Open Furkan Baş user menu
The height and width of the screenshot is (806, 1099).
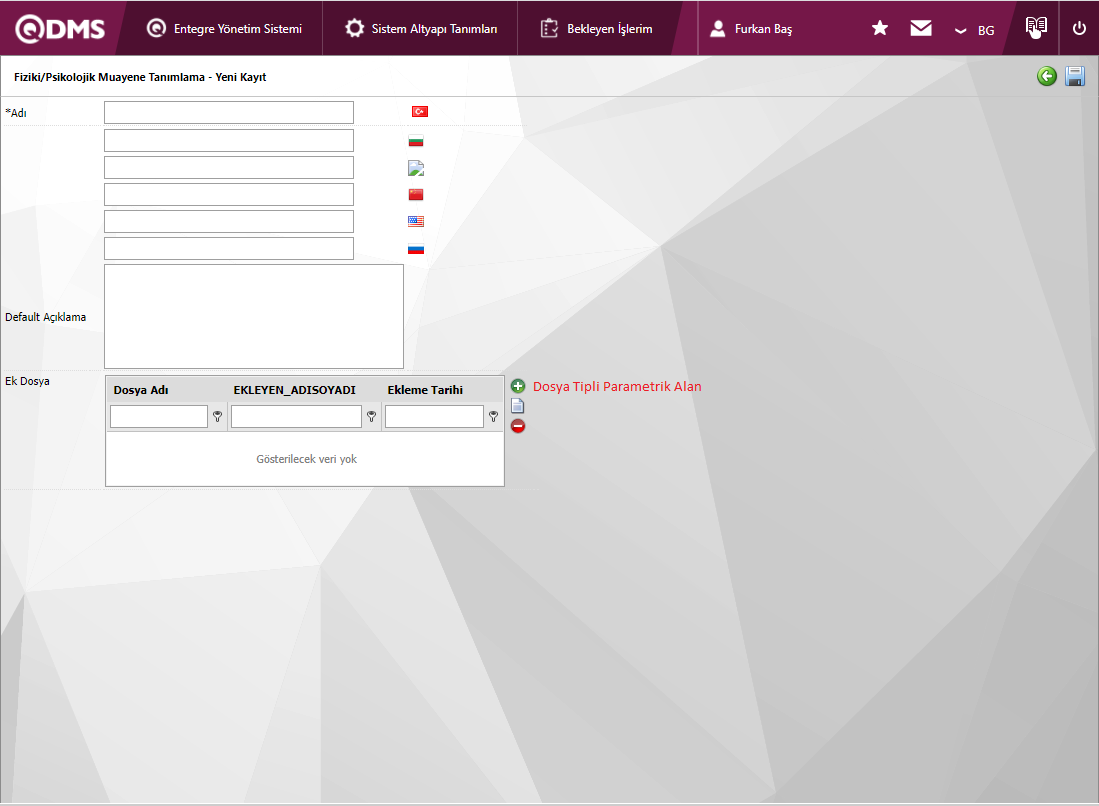[751, 29]
